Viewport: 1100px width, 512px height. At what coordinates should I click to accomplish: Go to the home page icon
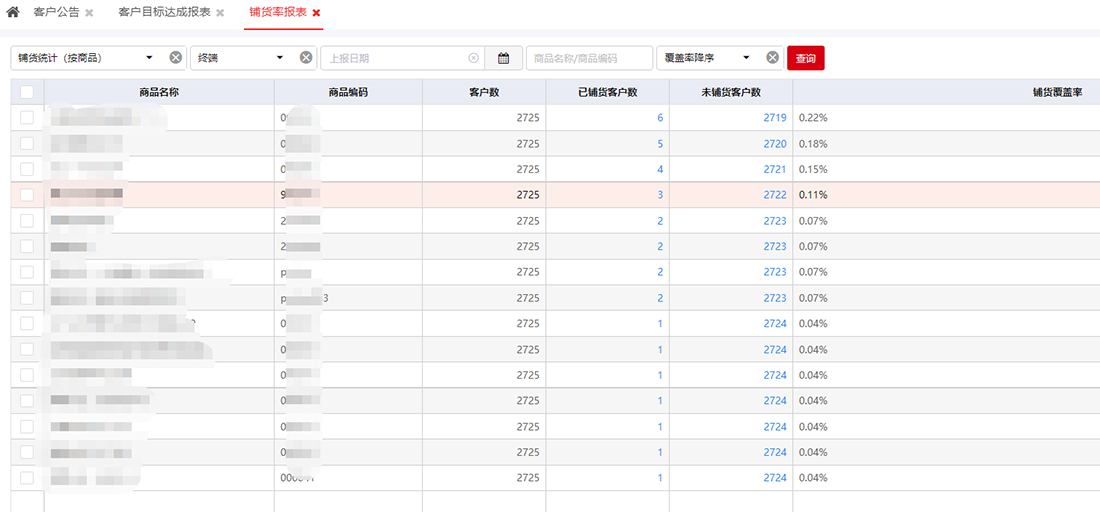13,12
